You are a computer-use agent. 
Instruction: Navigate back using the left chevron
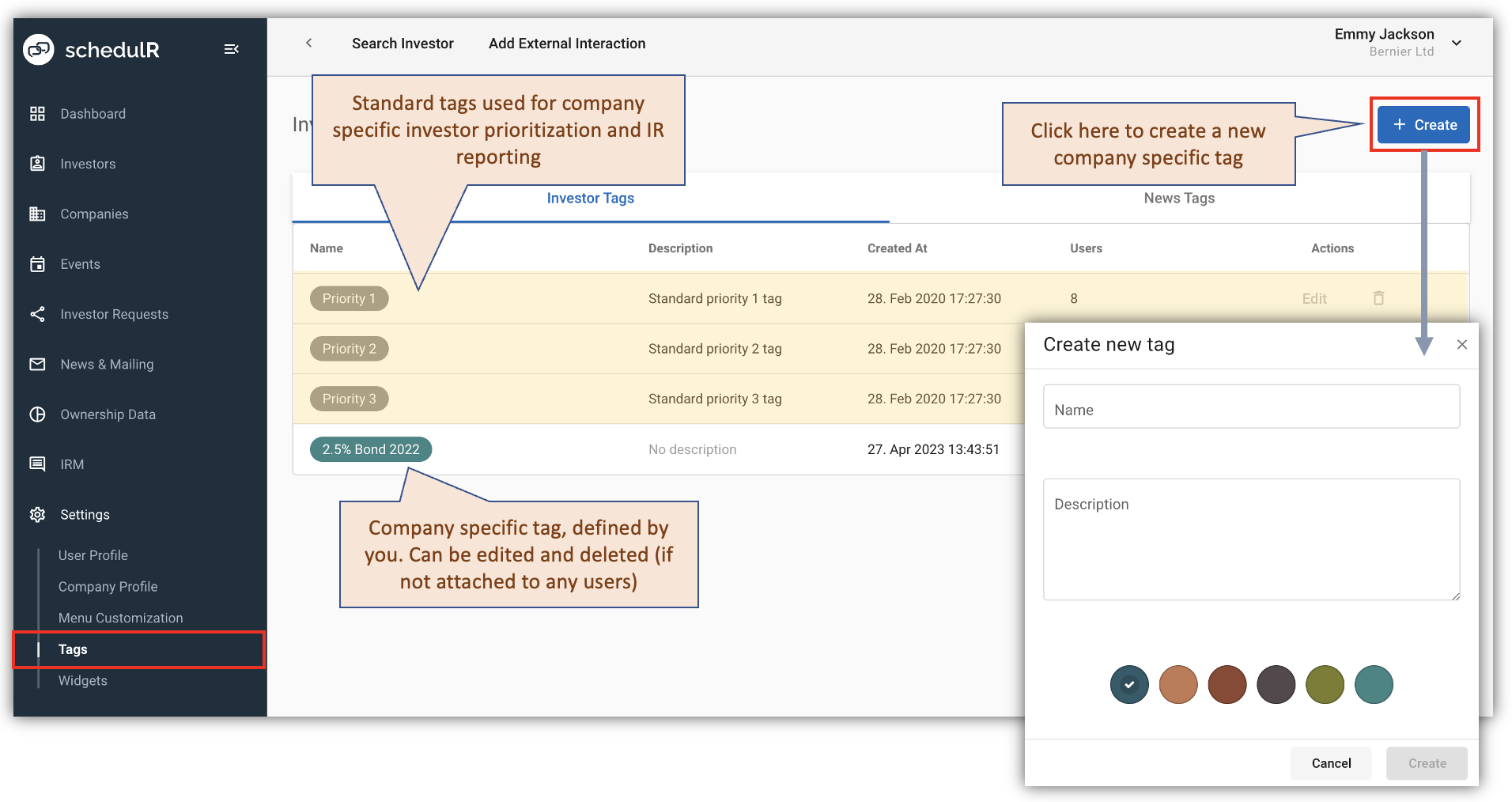pyautogui.click(x=308, y=43)
